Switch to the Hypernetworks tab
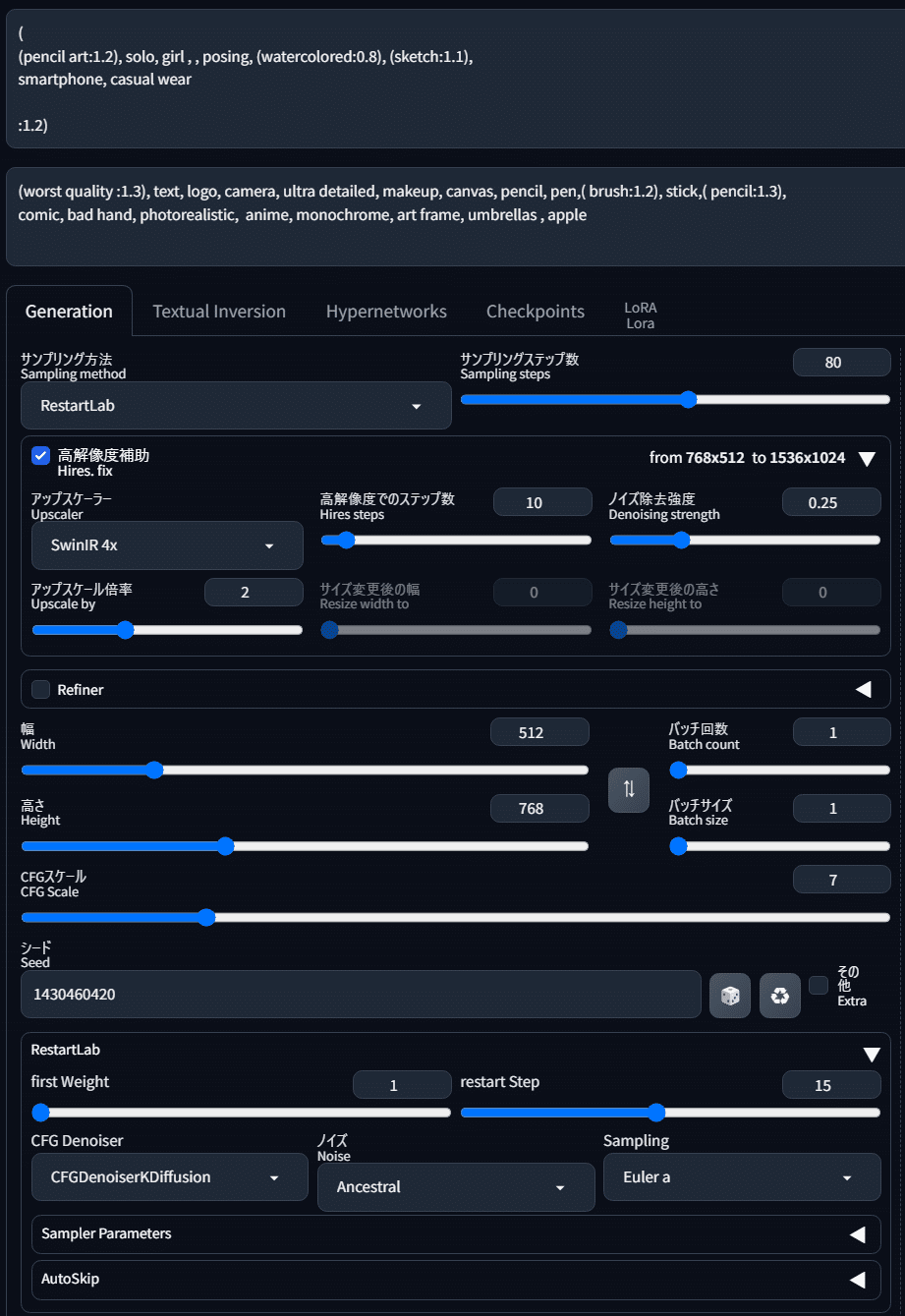 point(386,311)
